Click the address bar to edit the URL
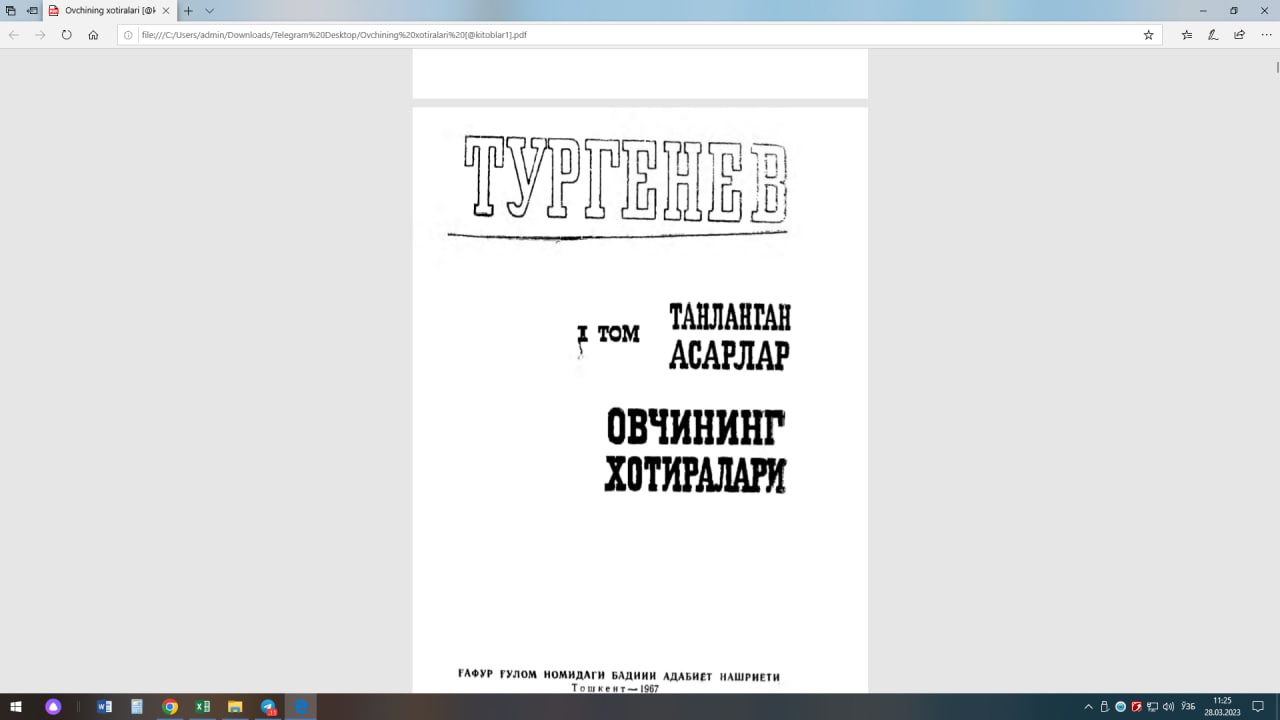This screenshot has width=1280, height=720. tap(400, 34)
